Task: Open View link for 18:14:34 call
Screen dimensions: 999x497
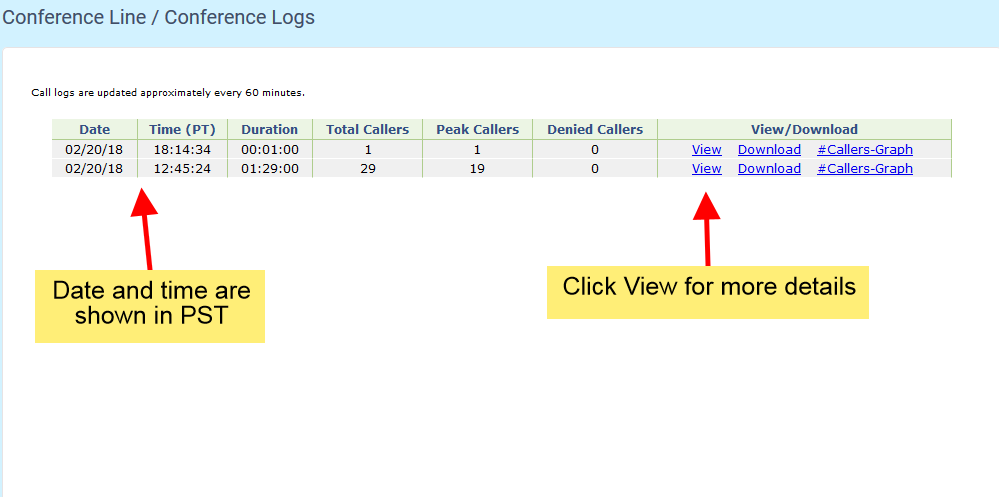Action: tap(707, 150)
